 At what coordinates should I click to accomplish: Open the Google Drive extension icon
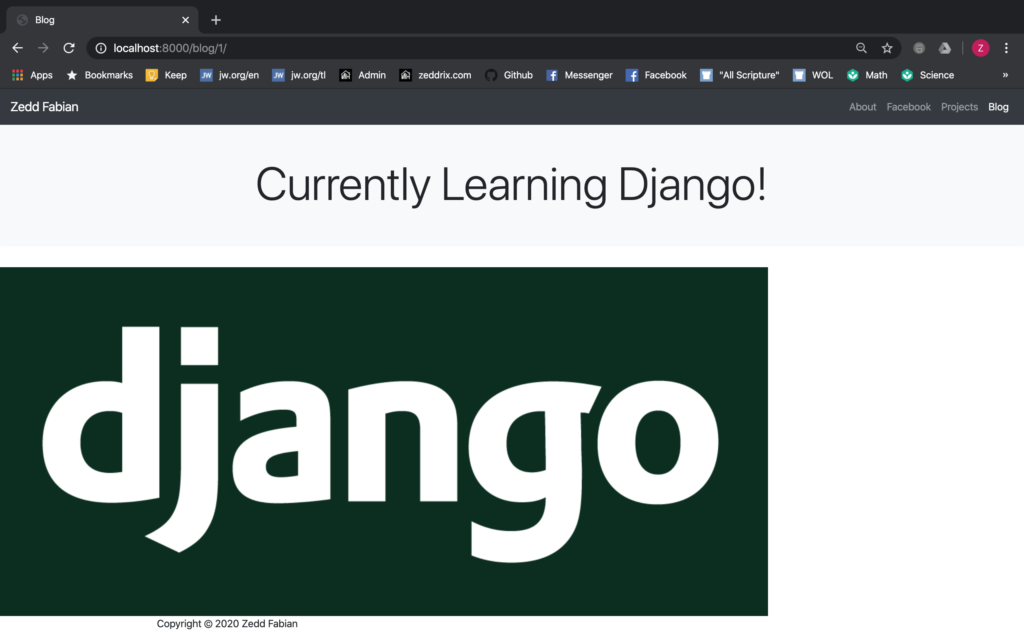pos(945,48)
